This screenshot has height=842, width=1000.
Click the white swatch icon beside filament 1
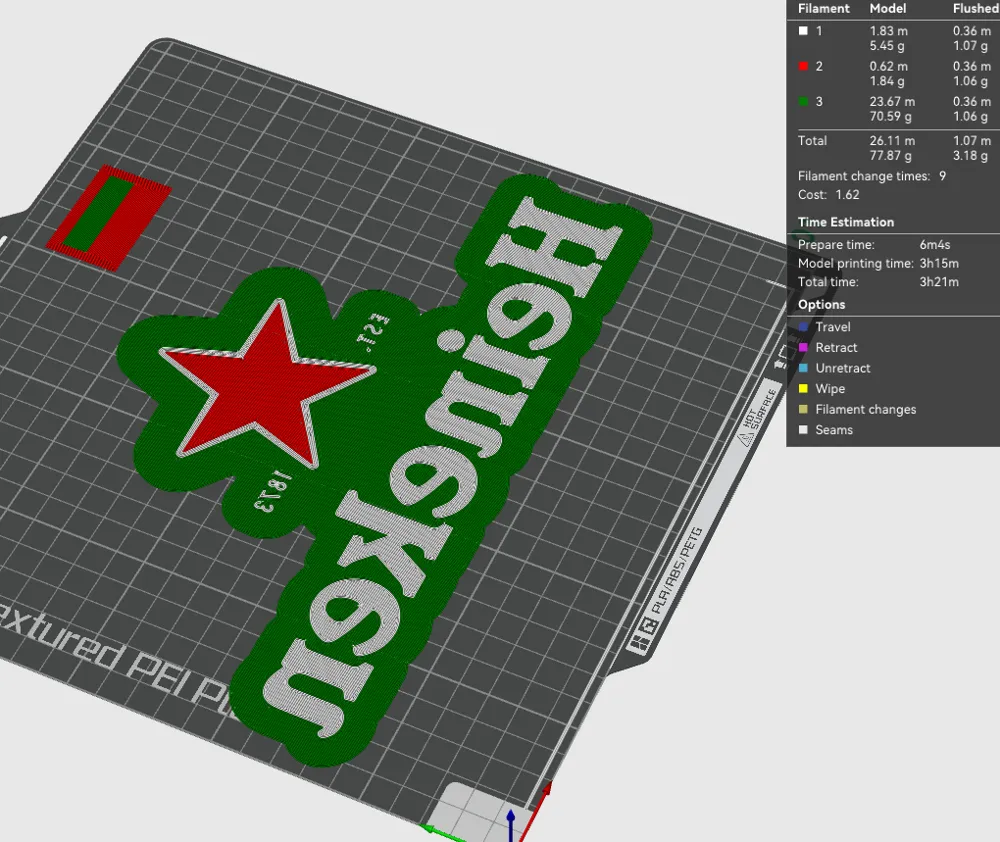(x=803, y=31)
